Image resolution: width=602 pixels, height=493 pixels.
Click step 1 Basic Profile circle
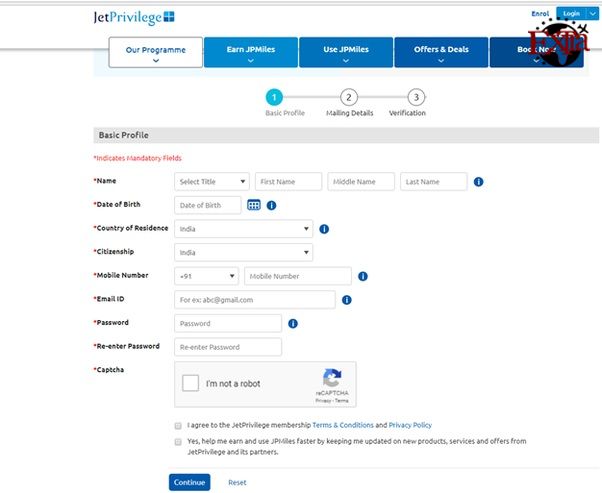tap(274, 97)
